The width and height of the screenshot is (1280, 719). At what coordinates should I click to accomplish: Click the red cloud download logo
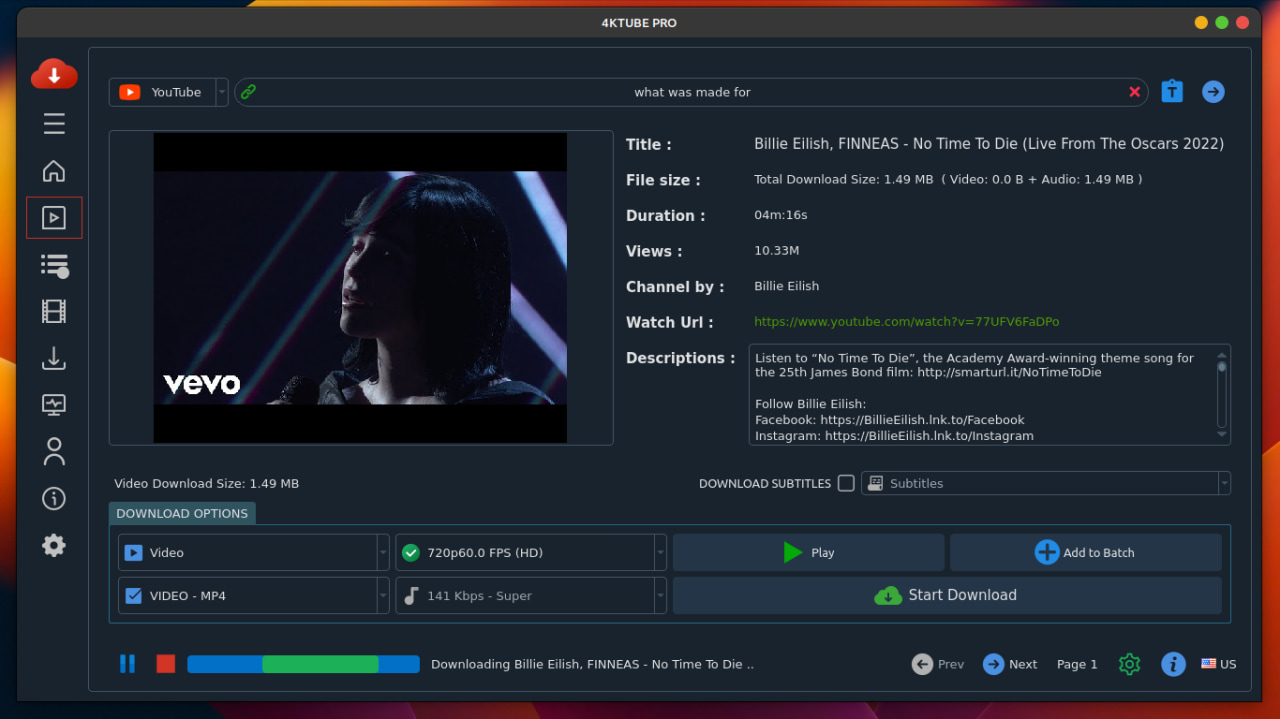(x=54, y=73)
